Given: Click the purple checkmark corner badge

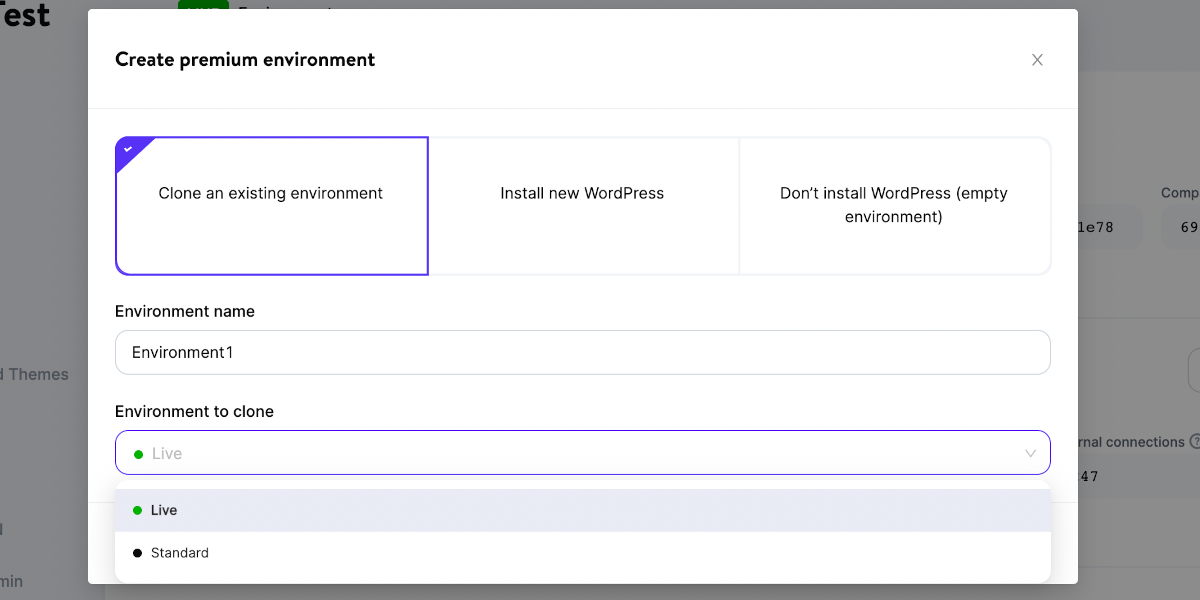Looking at the screenshot, I should pyautogui.click(x=129, y=150).
